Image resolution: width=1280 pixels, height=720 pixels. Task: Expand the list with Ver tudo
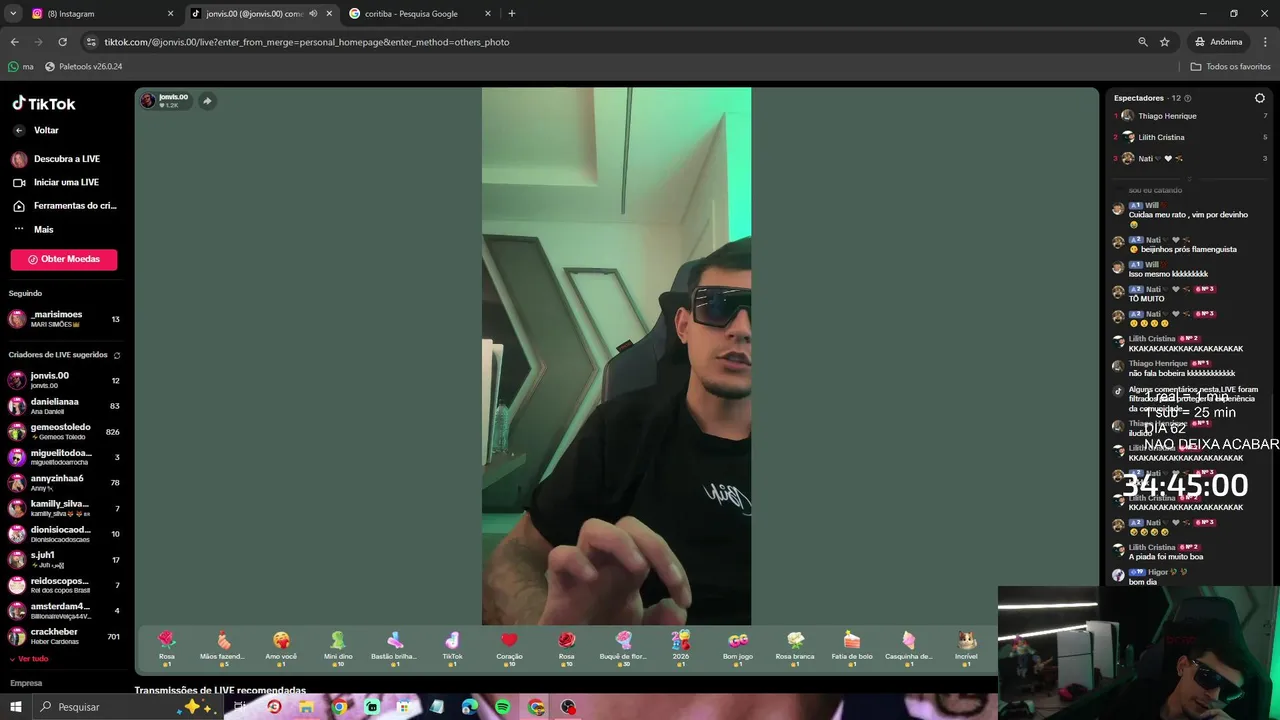point(28,659)
